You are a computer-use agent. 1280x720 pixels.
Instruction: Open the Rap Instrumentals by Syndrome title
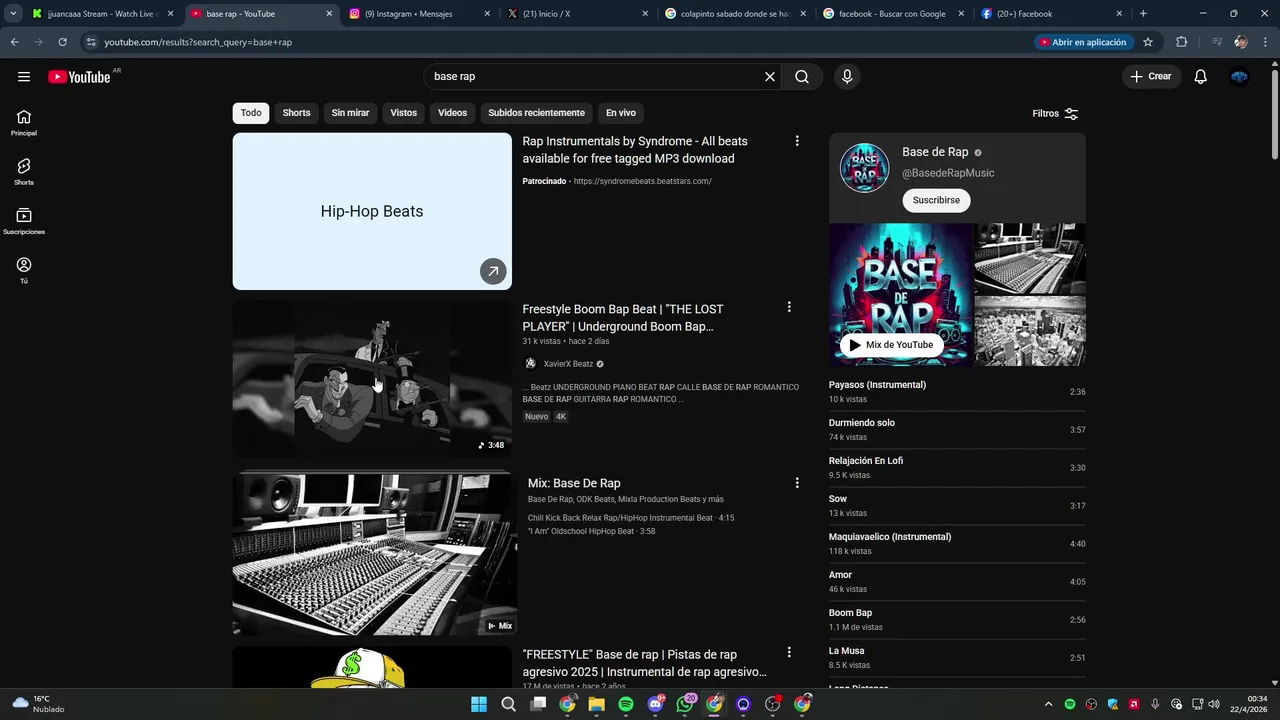pyautogui.click(x=635, y=150)
